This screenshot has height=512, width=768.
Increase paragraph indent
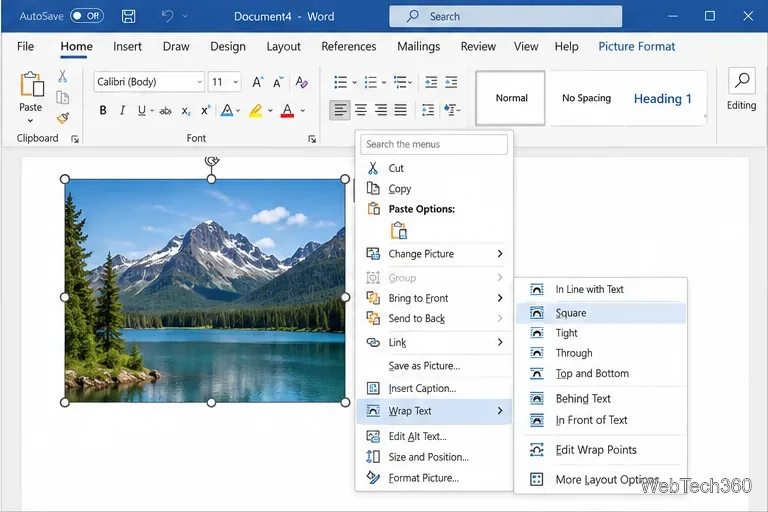coord(451,82)
